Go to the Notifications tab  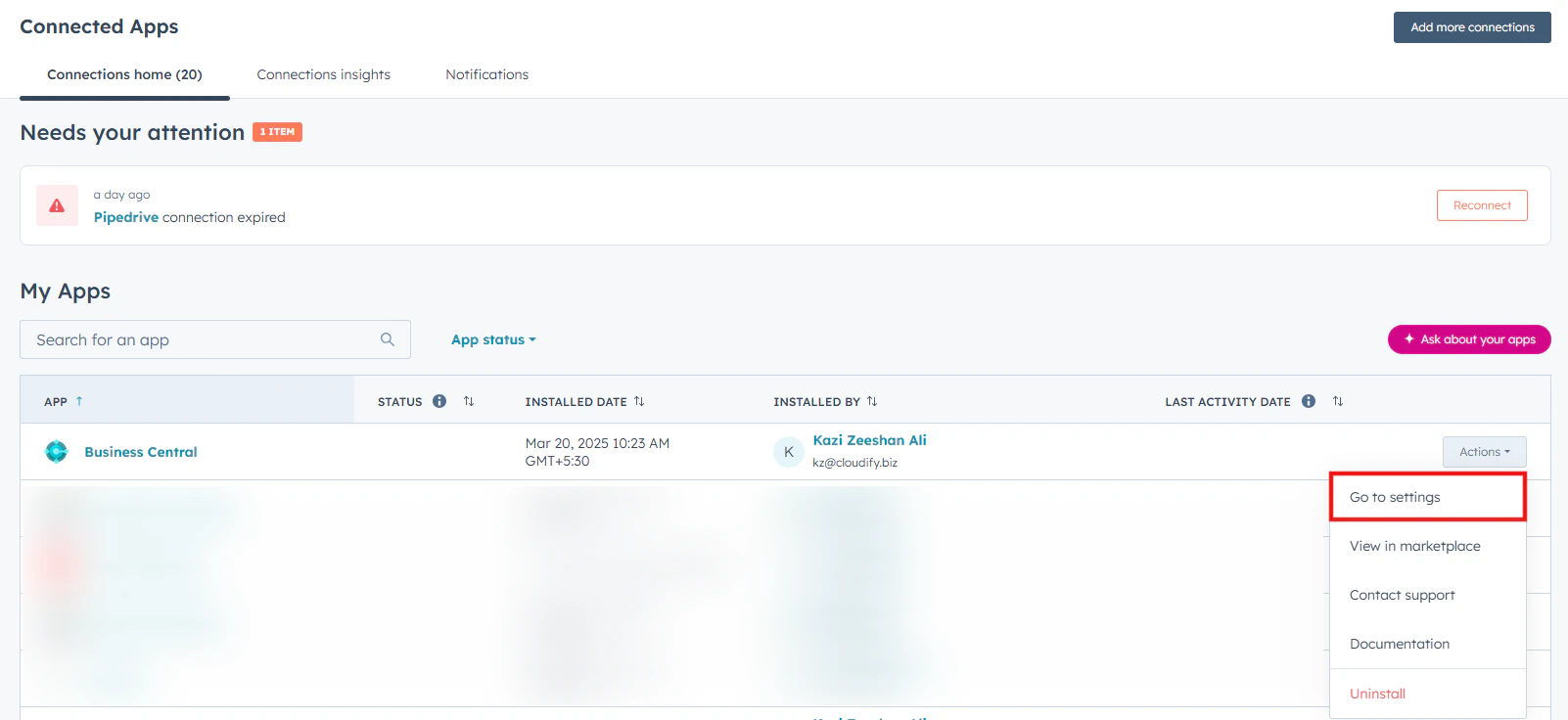tap(486, 74)
